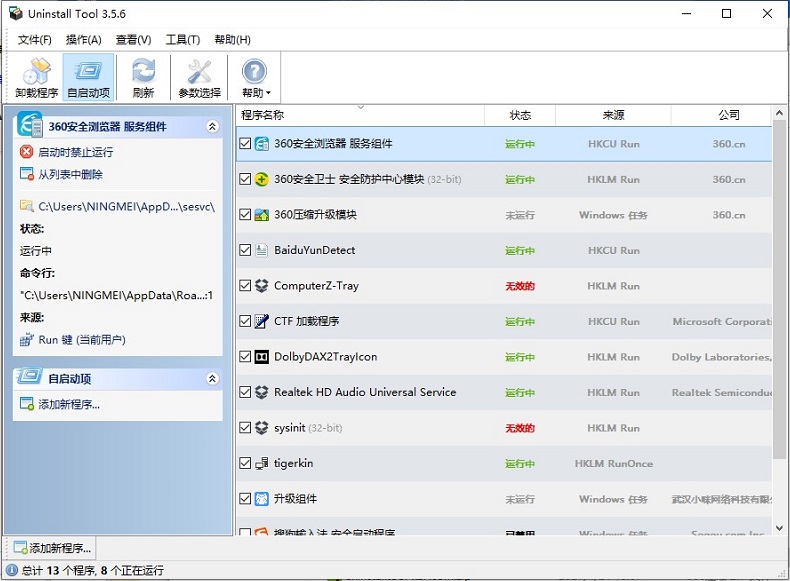Open the 查看(V) menu
The height and width of the screenshot is (581, 790).
click(x=134, y=40)
